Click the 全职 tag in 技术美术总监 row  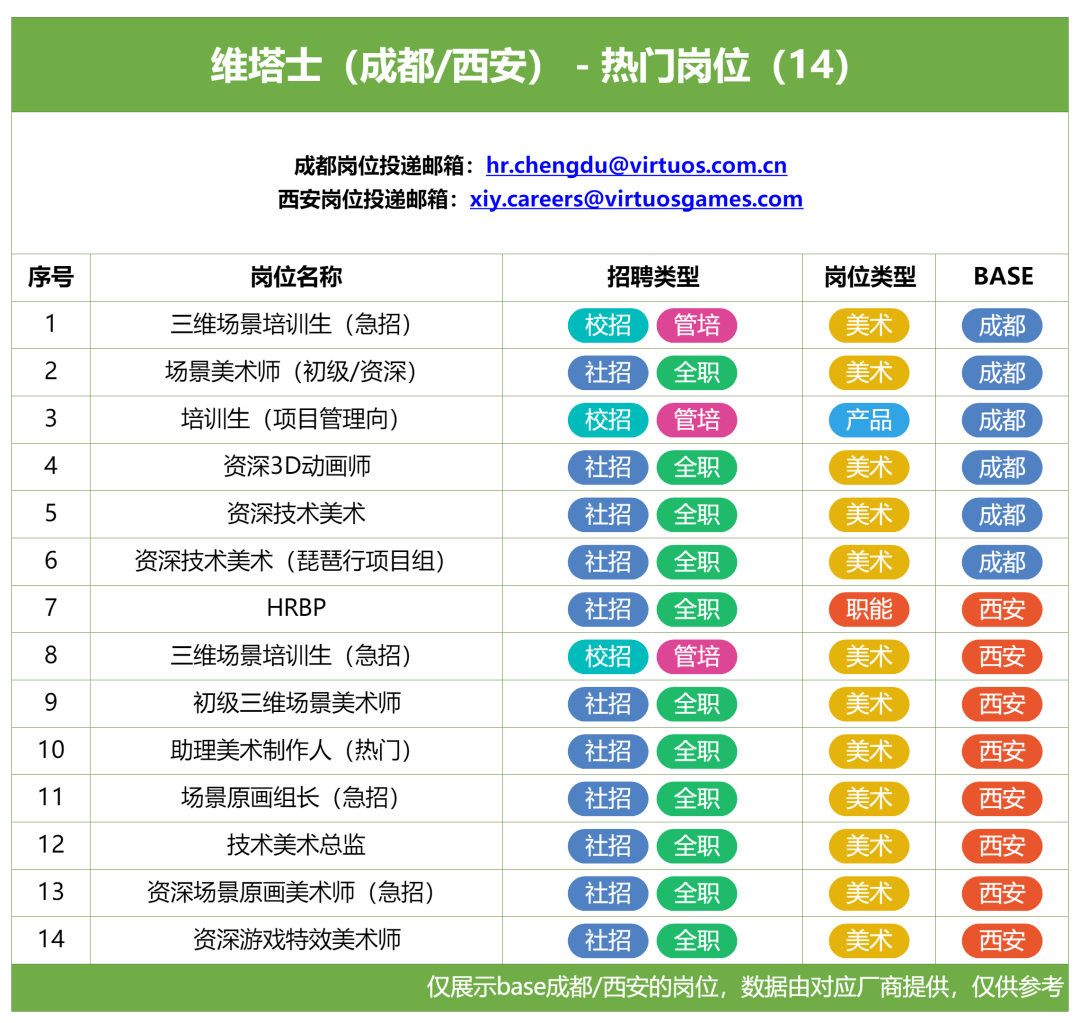pyautogui.click(x=697, y=846)
